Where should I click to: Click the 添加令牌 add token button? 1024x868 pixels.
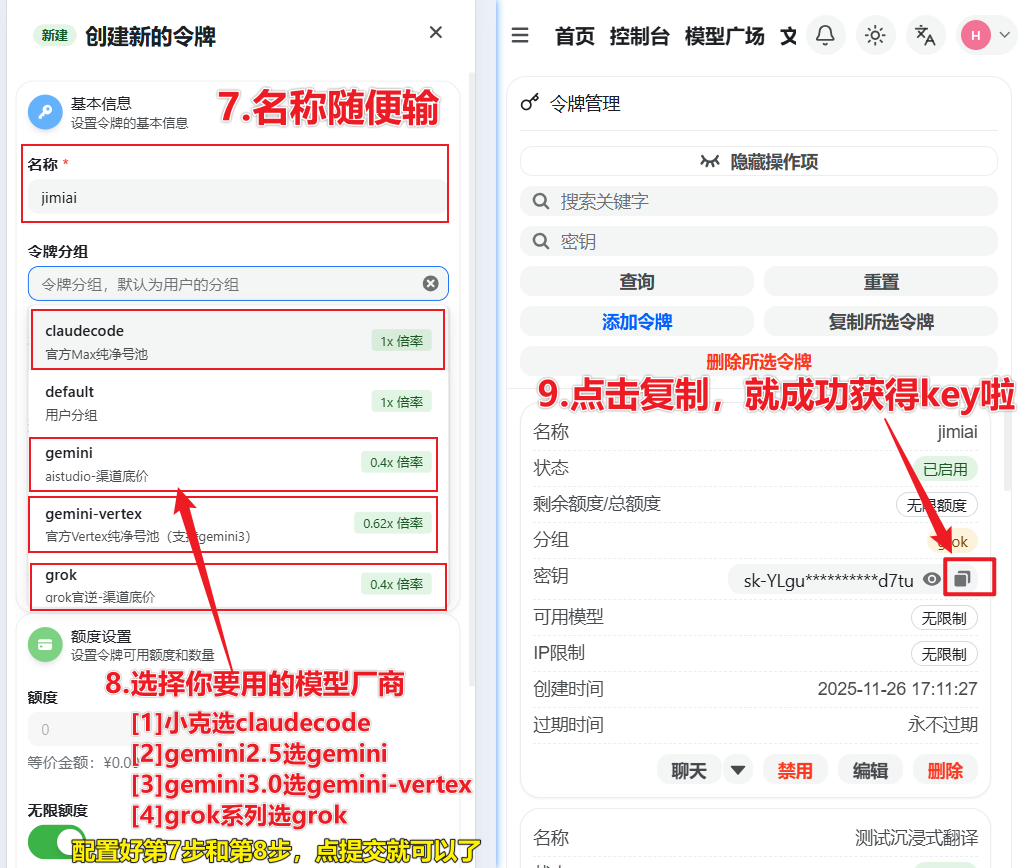click(x=636, y=322)
